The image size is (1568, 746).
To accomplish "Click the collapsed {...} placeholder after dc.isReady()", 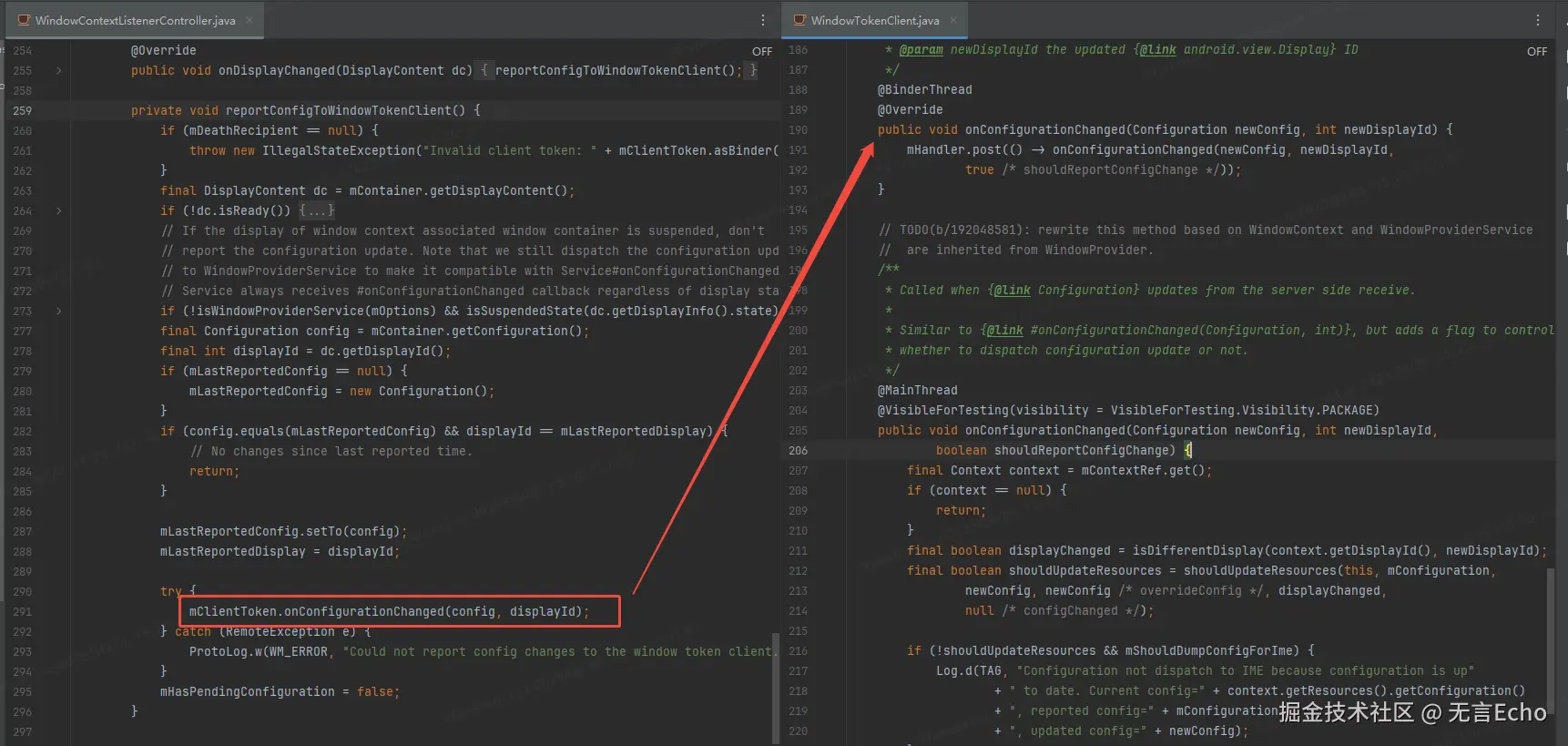I will [317, 210].
